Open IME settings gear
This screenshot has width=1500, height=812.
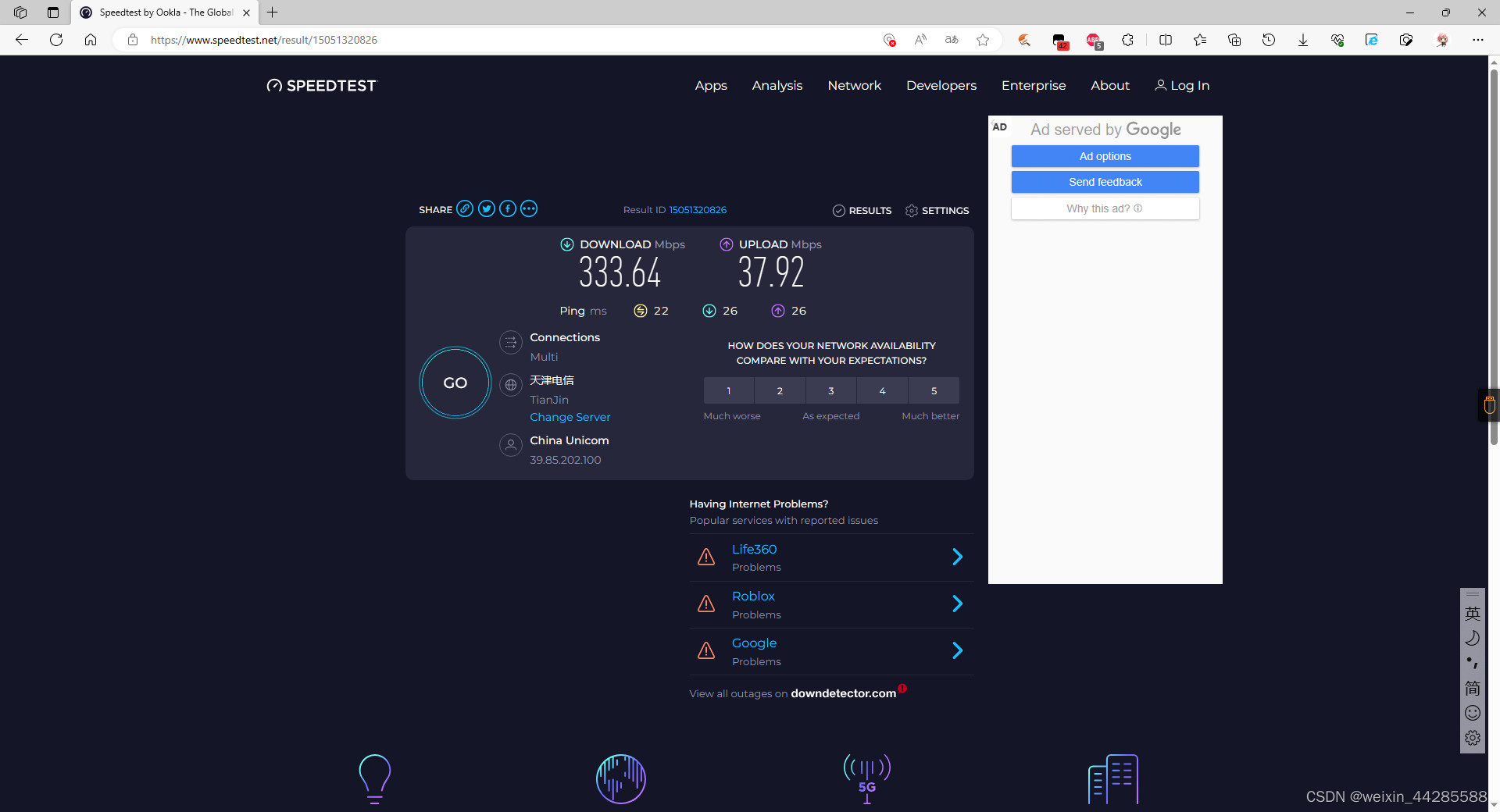[1473, 738]
